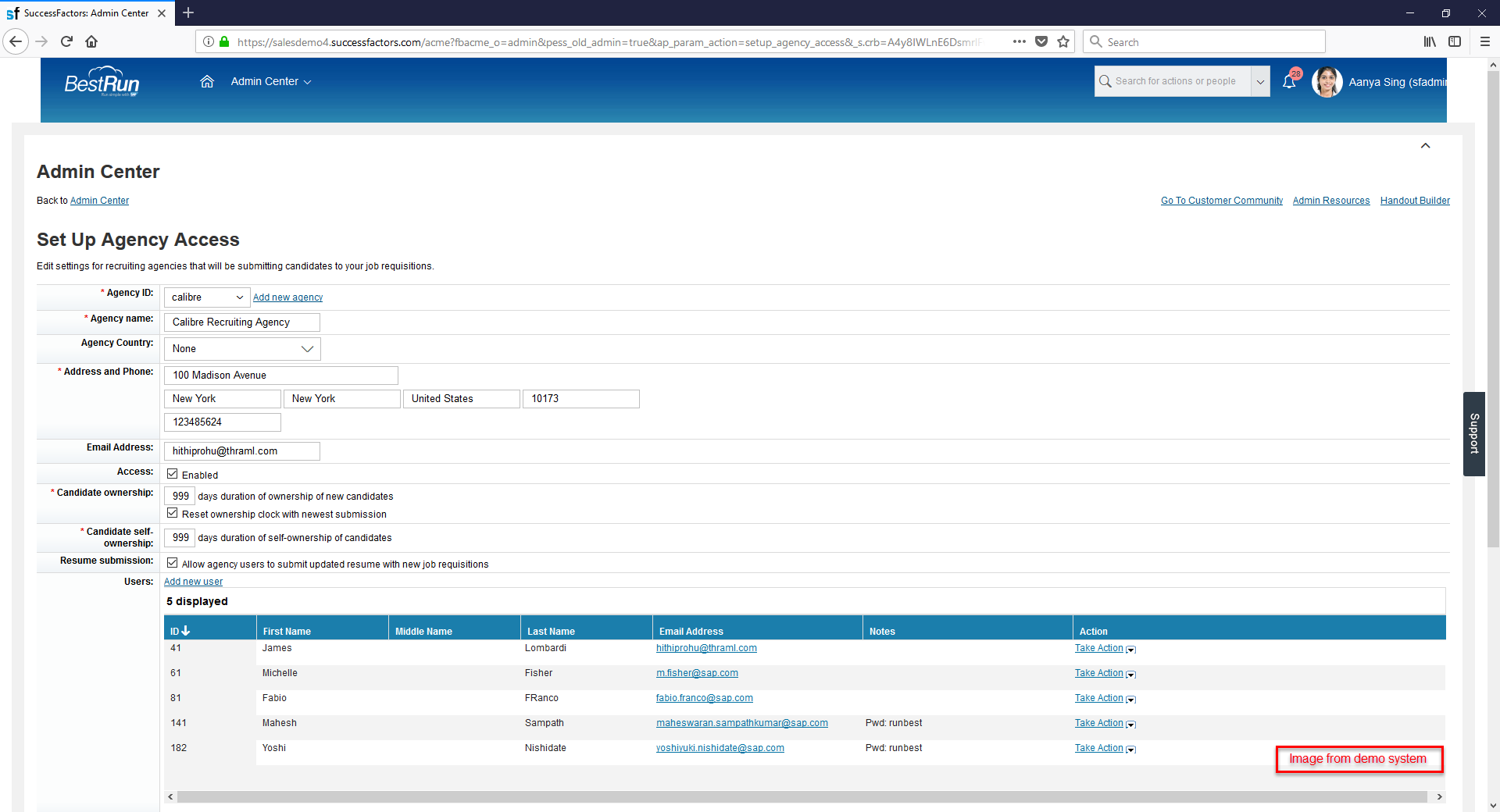Go to home via house icon
This screenshot has width=1500, height=812.
click(207, 81)
